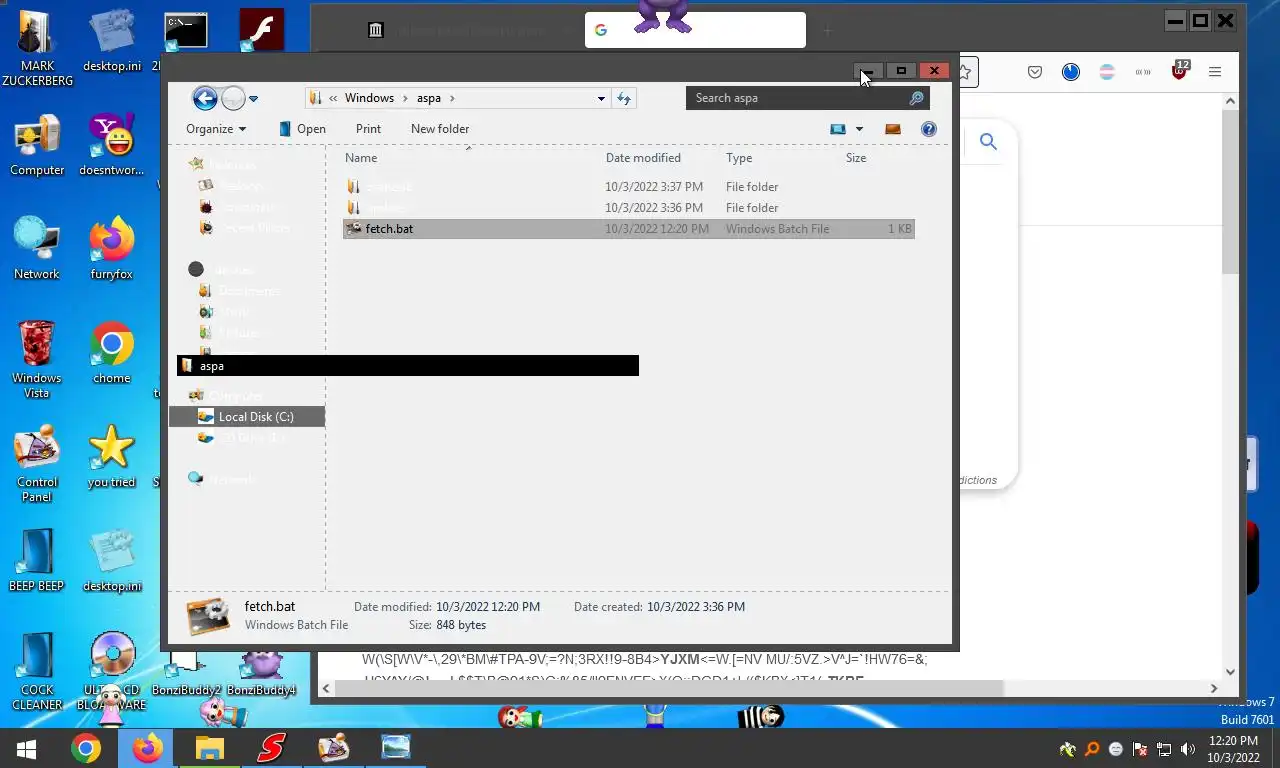Create a New folder
This screenshot has height=768, width=1280.
point(440,129)
